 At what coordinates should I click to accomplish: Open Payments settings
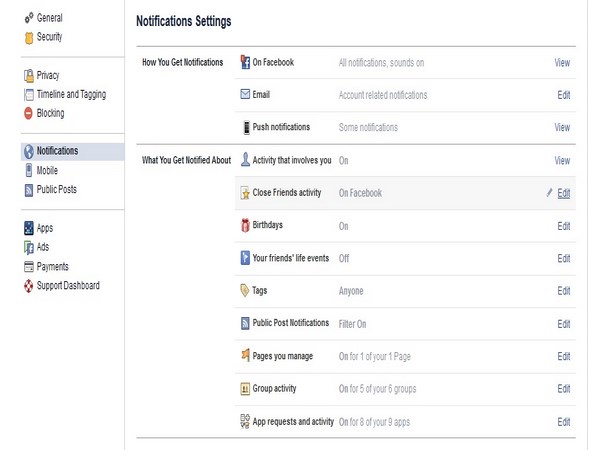pyautogui.click(x=52, y=267)
